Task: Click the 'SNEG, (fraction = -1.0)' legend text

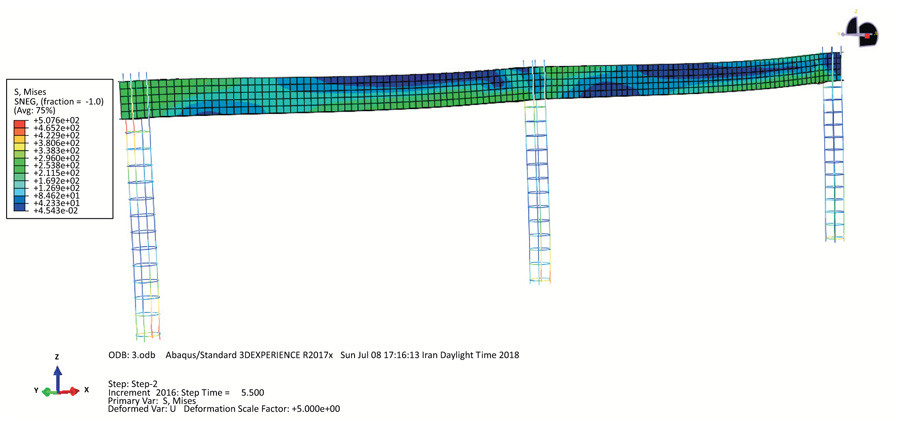Action: [x=54, y=101]
